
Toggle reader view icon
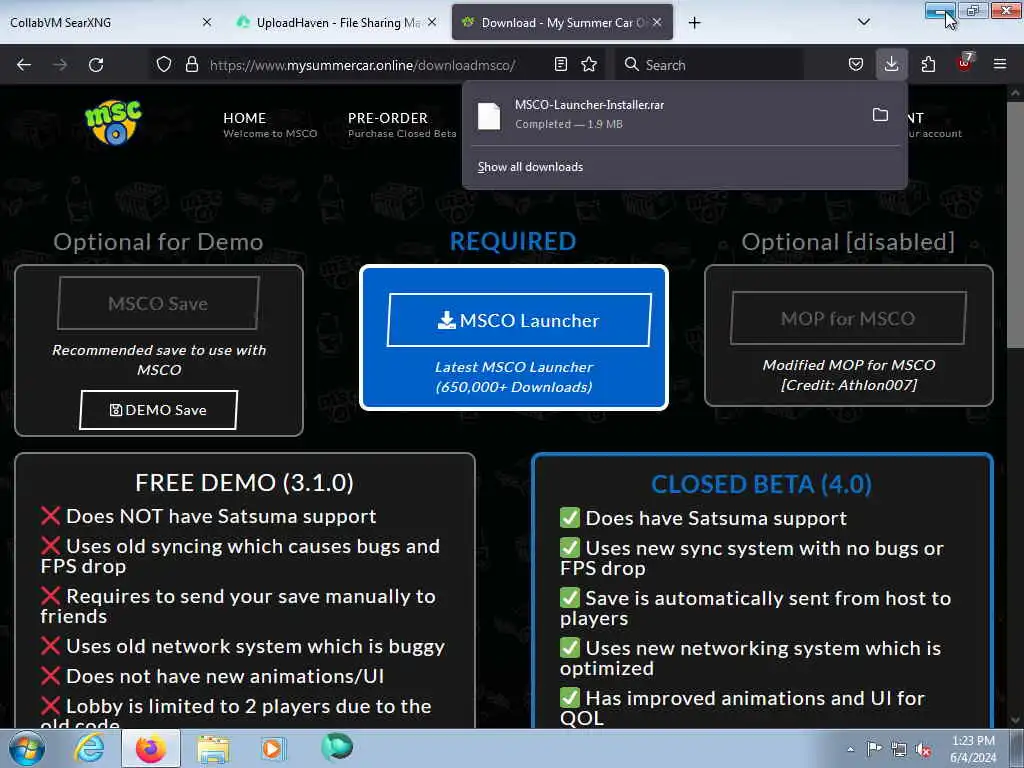(x=560, y=65)
